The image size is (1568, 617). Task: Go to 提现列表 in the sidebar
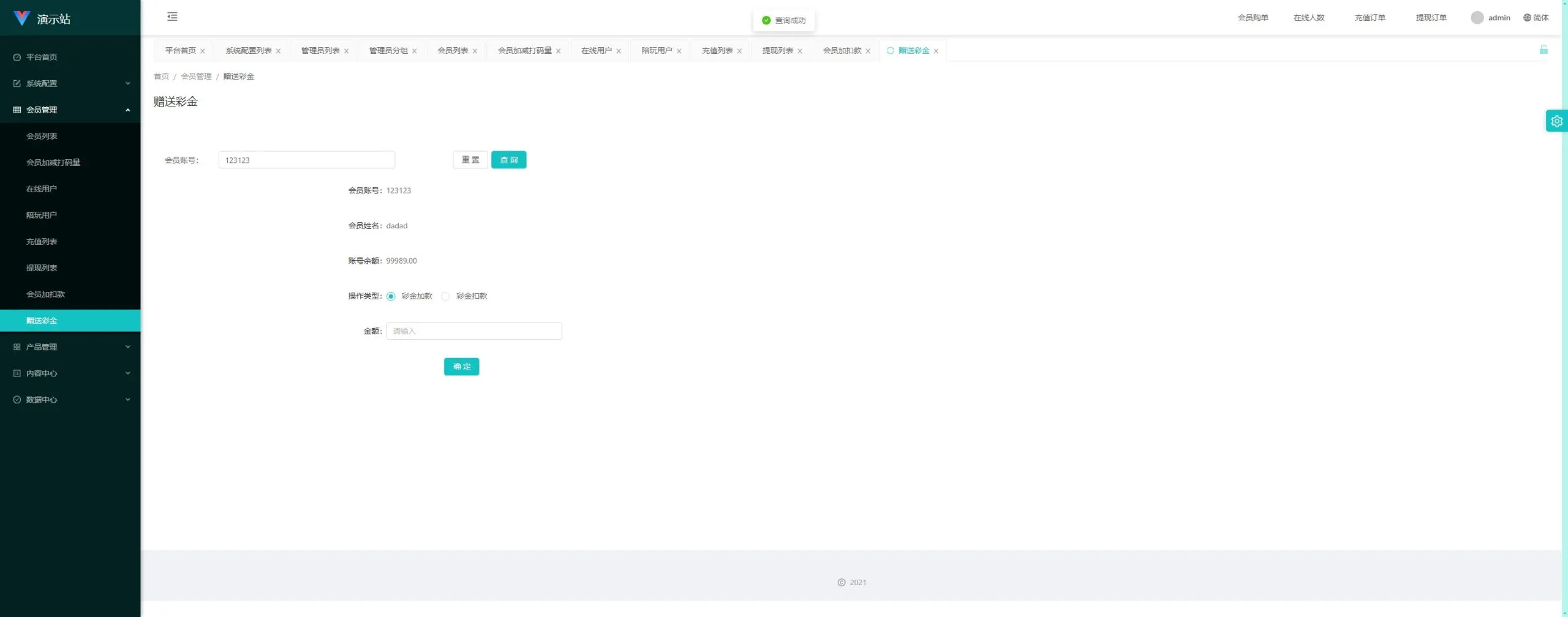click(x=70, y=267)
